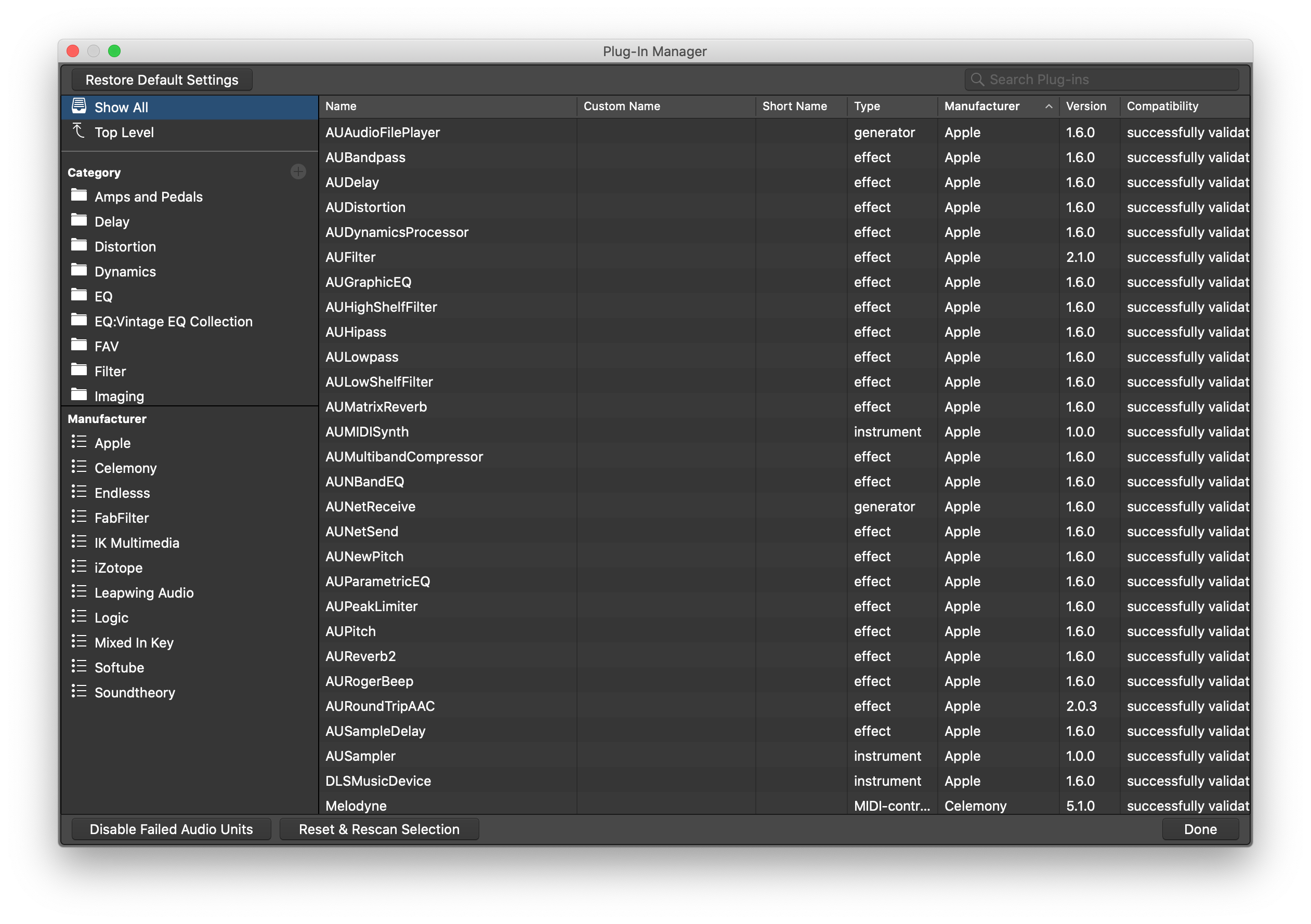Viewport: 1311px width, 924px height.
Task: Click Reset & Rescan Selection
Action: click(x=378, y=829)
